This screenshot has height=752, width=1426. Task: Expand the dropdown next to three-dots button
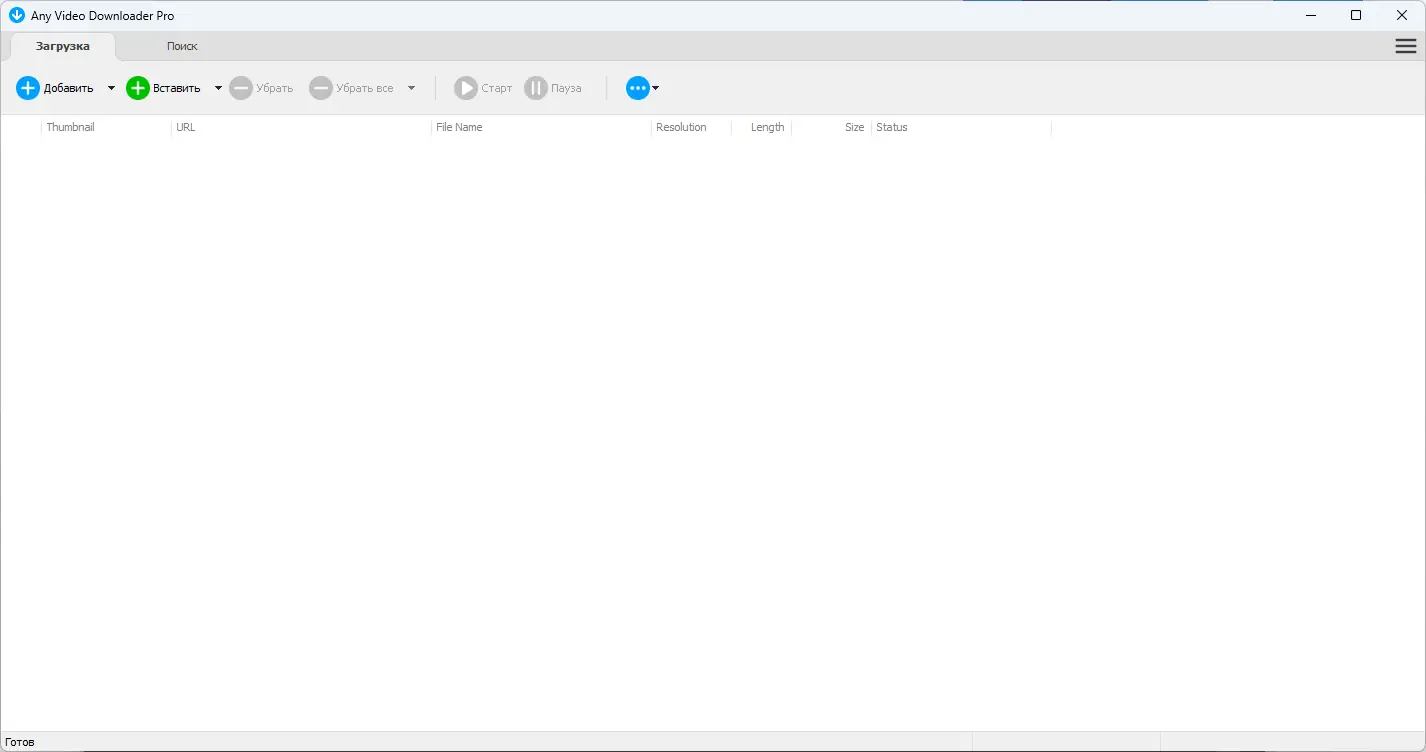[655, 88]
